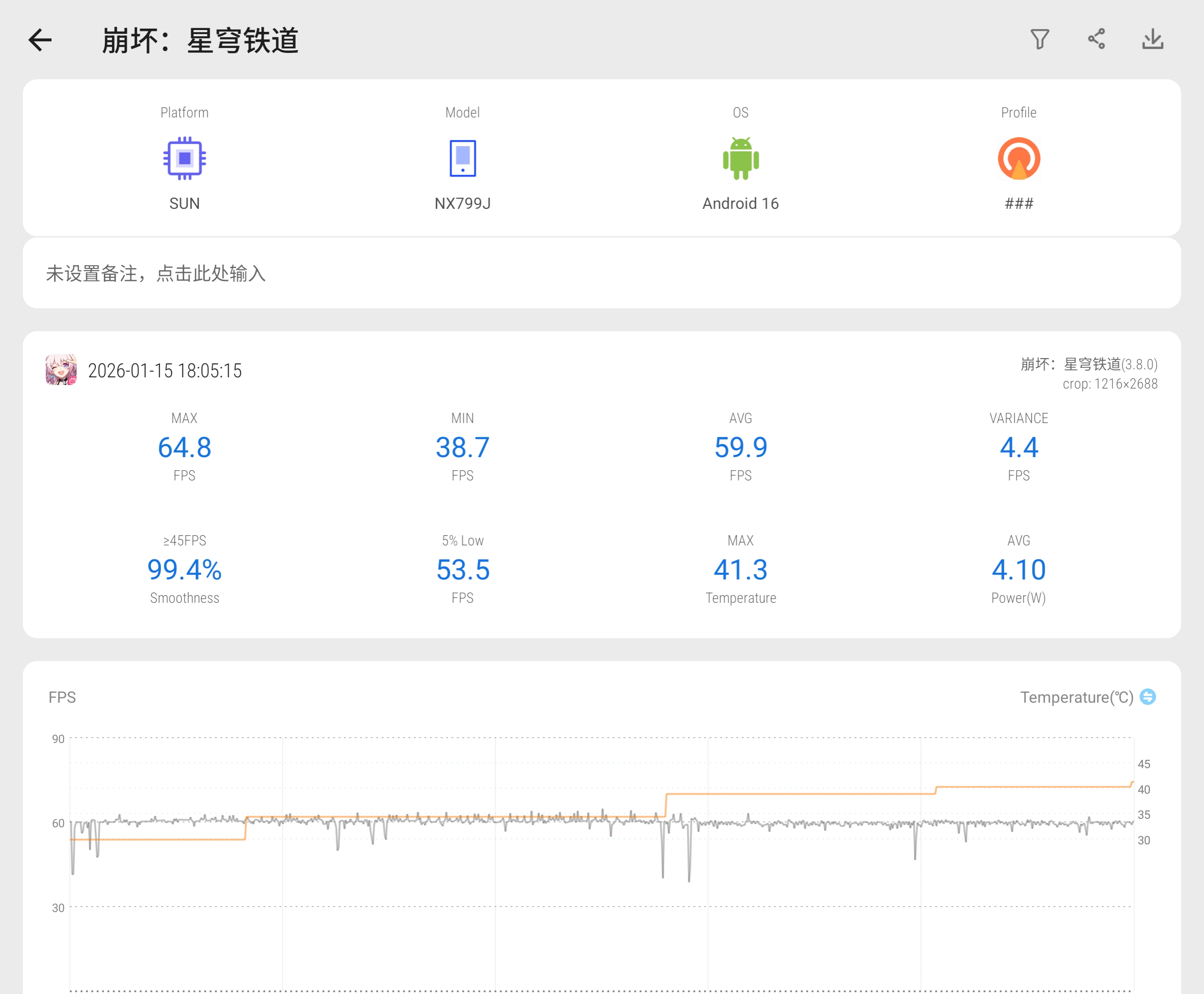Open the filter funnel icon
The height and width of the screenshot is (994, 1204).
(1040, 39)
